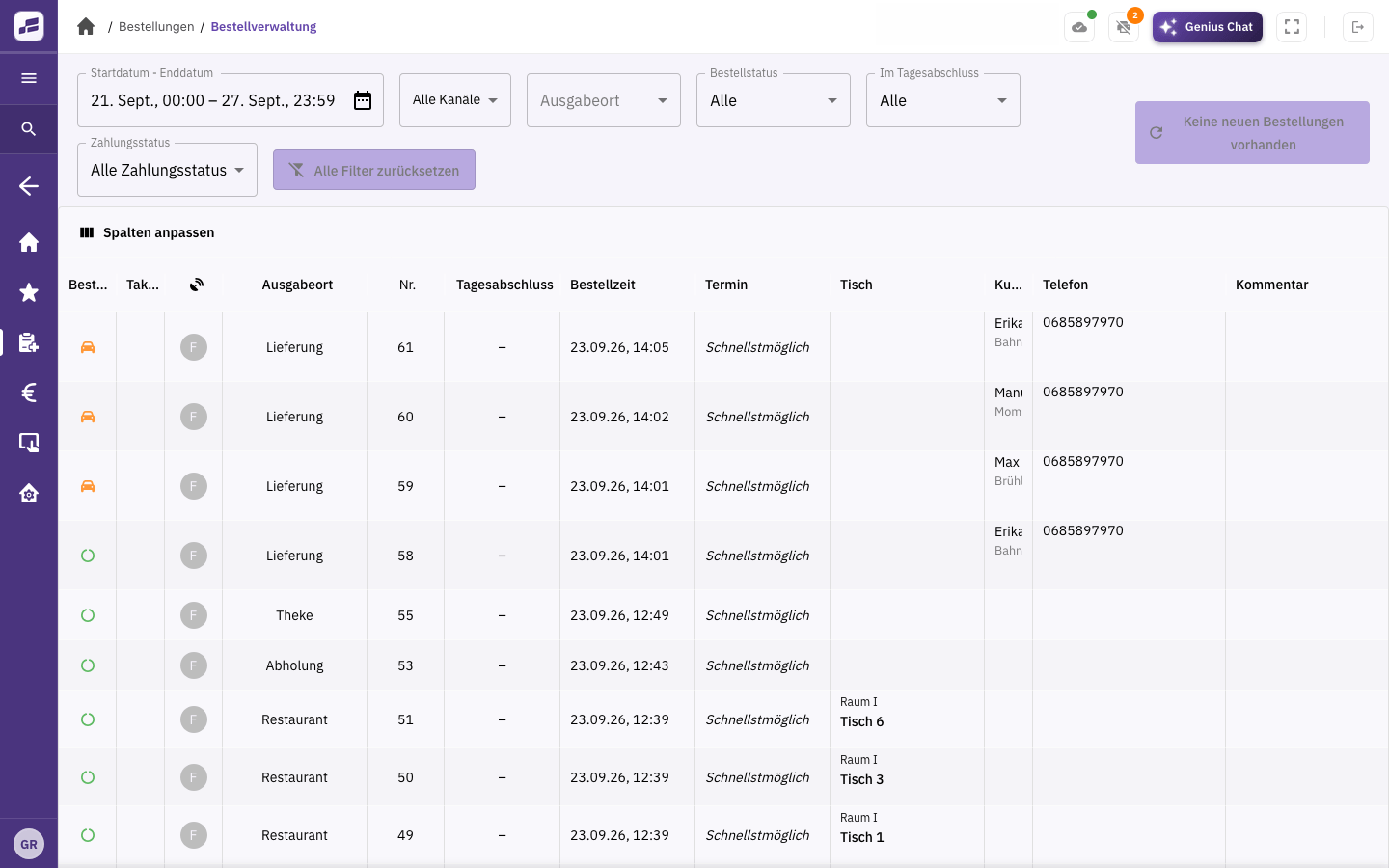Expand the Bestellstatus dropdown

coord(774,100)
